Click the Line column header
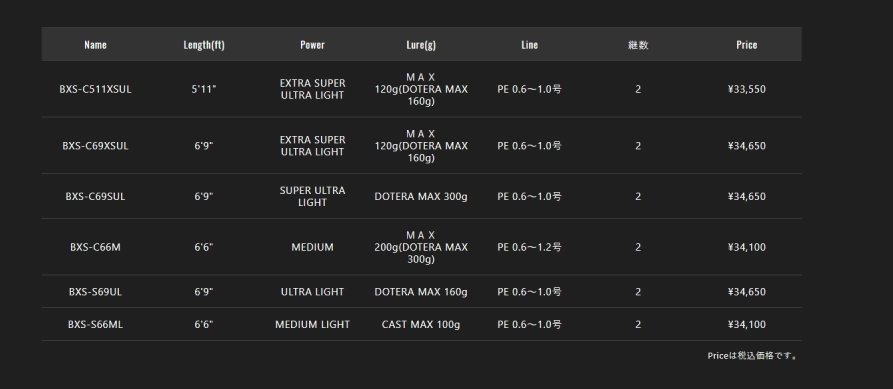Image resolution: width=893 pixels, height=389 pixels. coord(529,44)
